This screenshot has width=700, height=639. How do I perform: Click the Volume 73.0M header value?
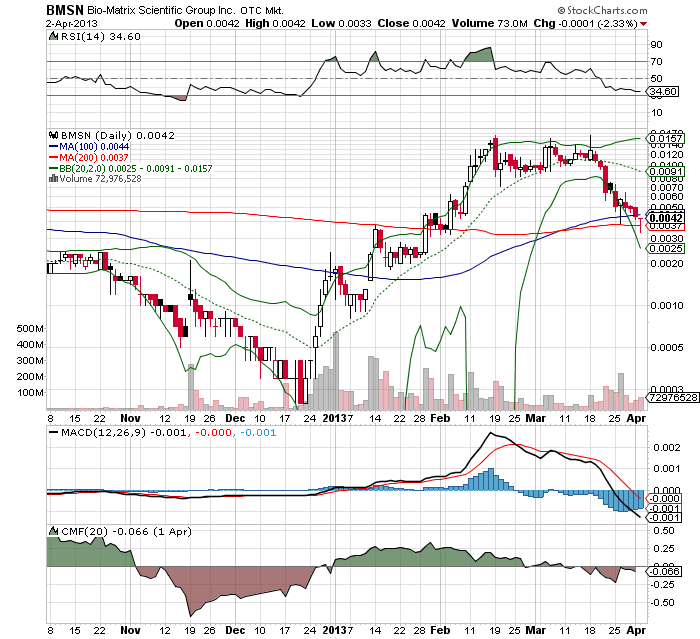(x=489, y=23)
